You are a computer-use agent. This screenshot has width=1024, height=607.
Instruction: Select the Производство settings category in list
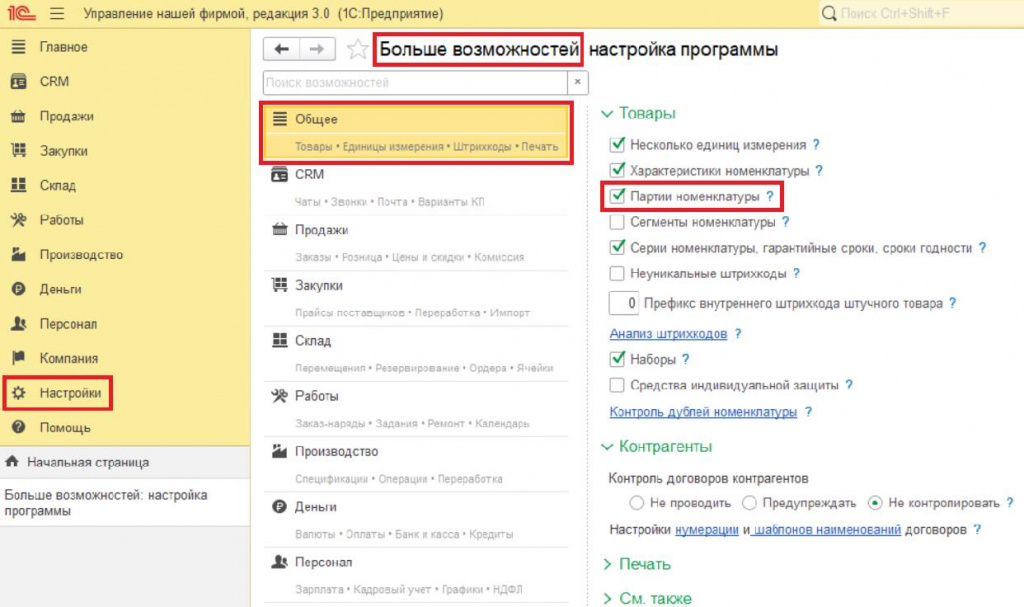click(416, 465)
